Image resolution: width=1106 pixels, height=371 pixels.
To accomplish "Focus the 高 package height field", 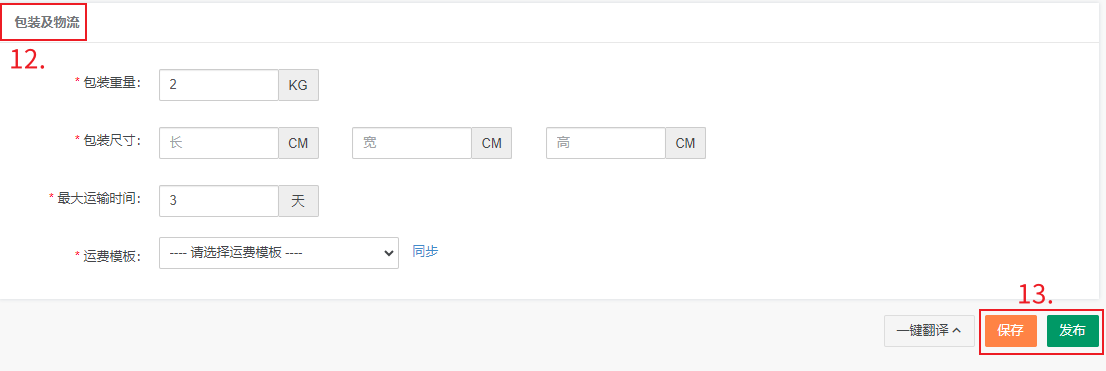I will click(606, 143).
